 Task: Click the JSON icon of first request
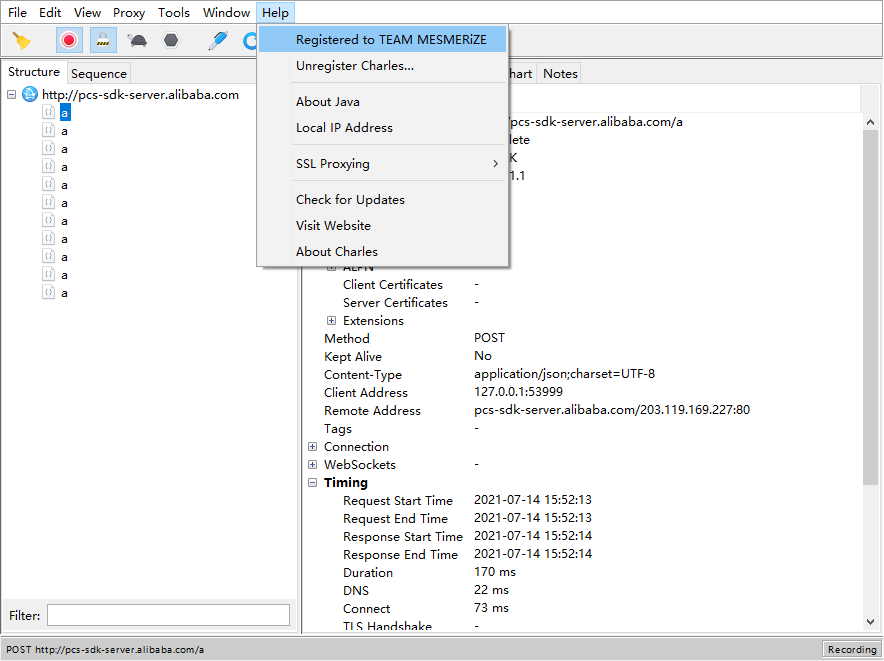(48, 112)
